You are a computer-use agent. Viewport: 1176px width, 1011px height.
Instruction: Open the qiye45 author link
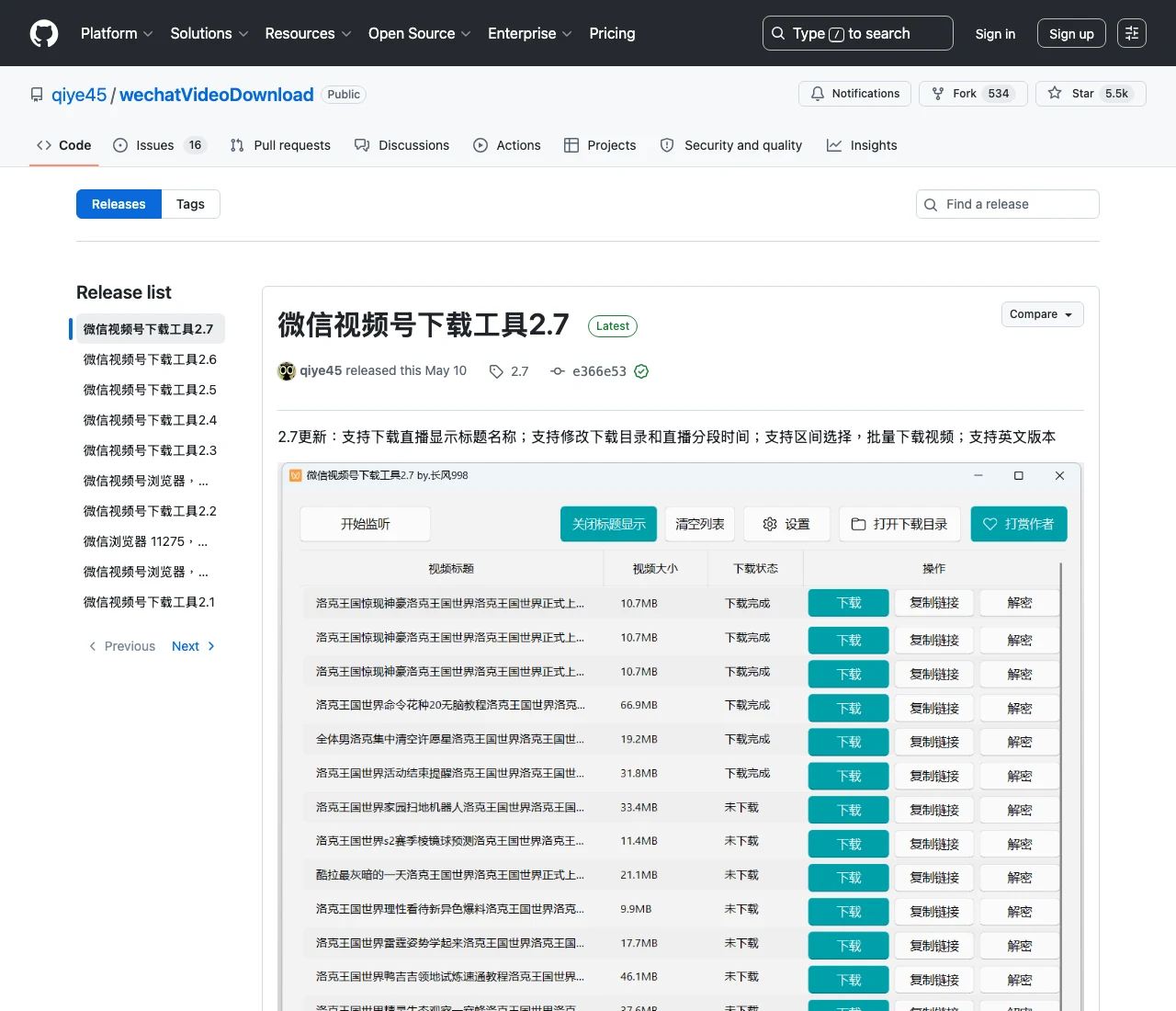pos(321,370)
